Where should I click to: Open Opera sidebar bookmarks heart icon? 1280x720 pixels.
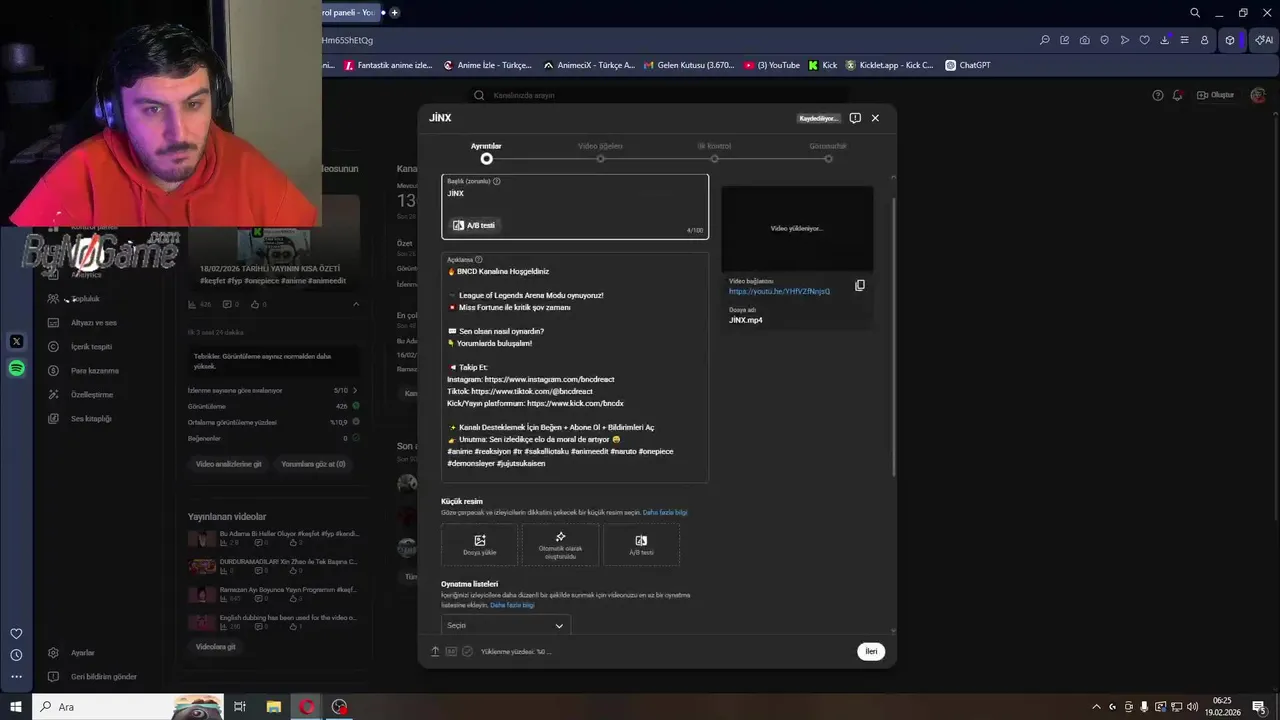click(16, 634)
